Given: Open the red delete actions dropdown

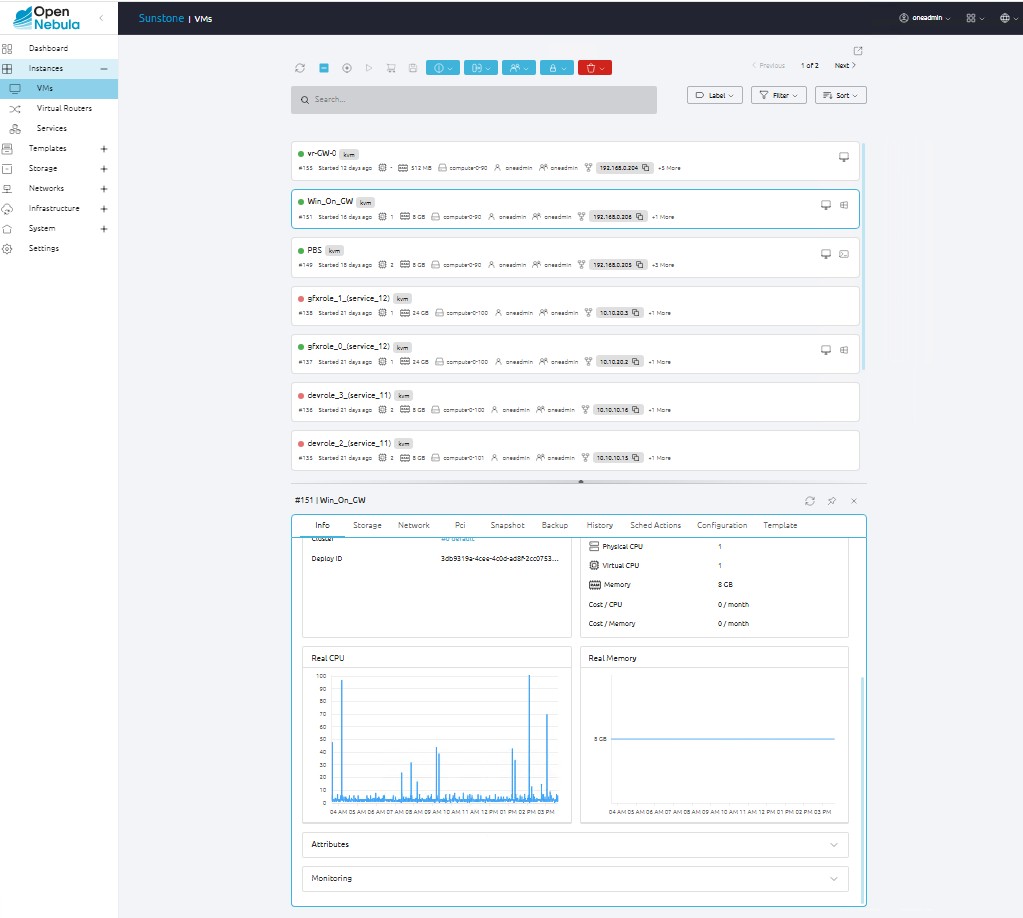Looking at the screenshot, I should [594, 68].
